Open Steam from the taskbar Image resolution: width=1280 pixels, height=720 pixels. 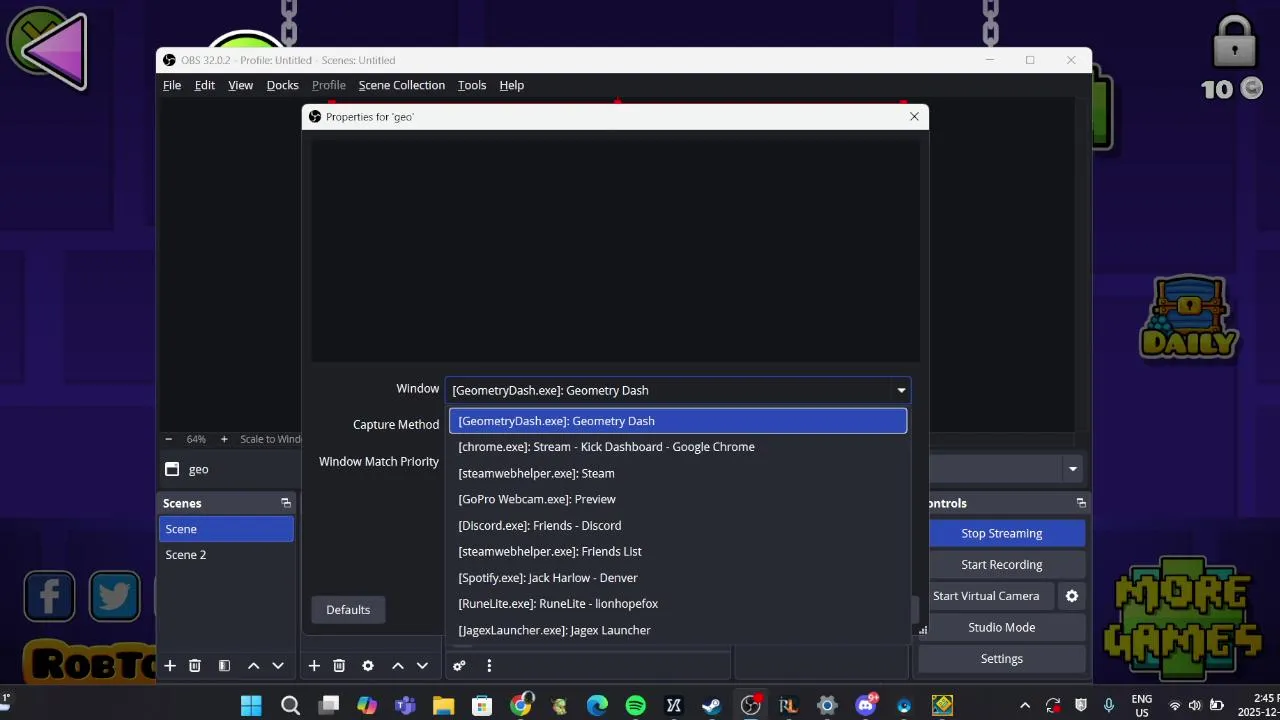[712, 706]
